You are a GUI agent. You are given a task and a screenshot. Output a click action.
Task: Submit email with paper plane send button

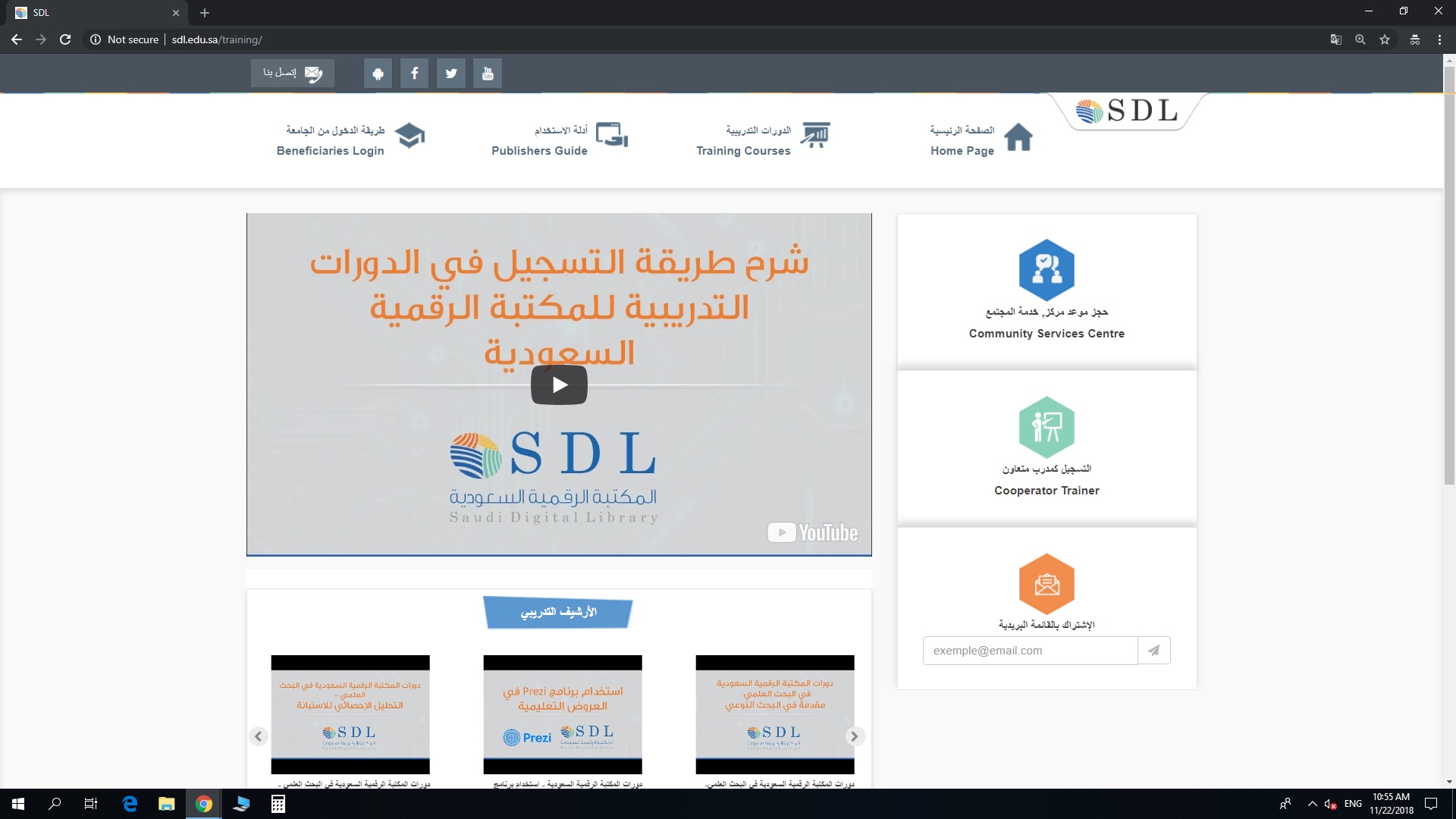1153,651
